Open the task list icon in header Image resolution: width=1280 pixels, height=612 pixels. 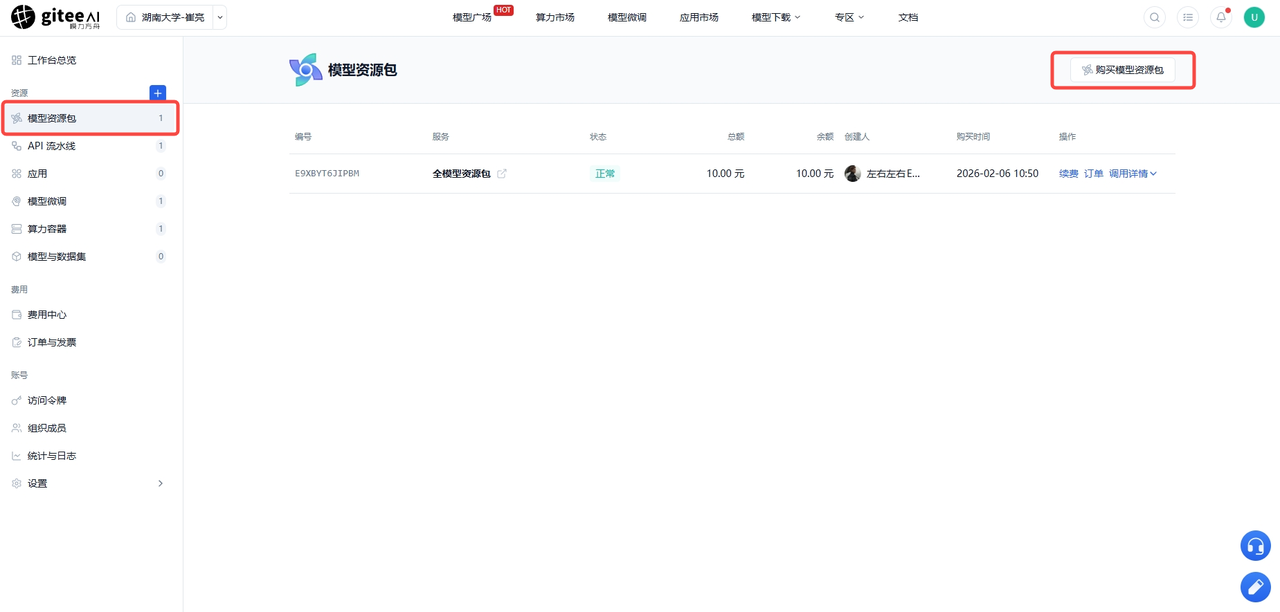click(1188, 17)
